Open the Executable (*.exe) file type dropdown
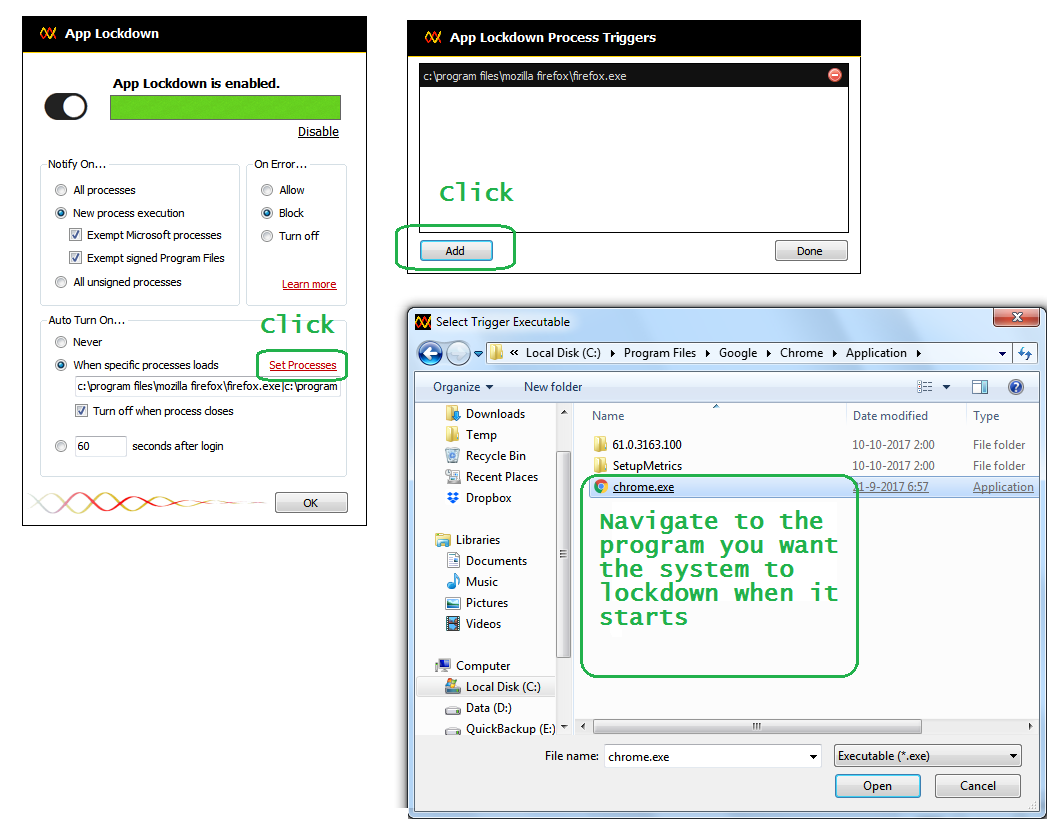Image resolution: width=1053 pixels, height=837 pixels. point(927,756)
